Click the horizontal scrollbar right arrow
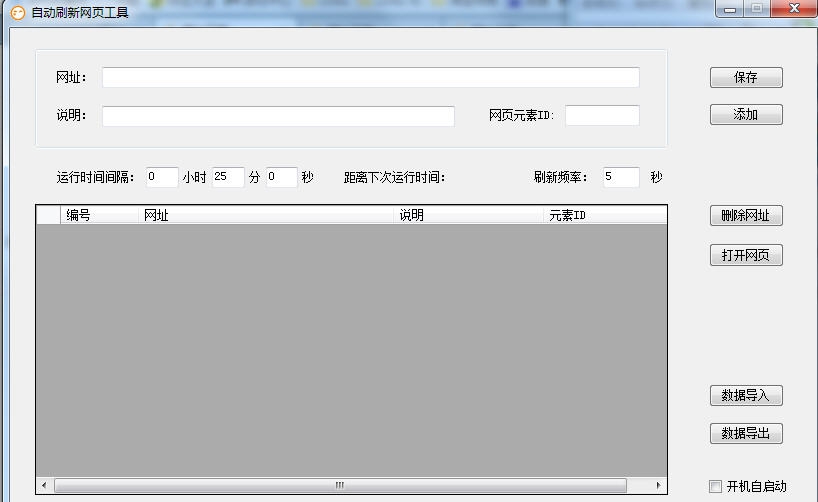This screenshot has width=818, height=502. 658,485
